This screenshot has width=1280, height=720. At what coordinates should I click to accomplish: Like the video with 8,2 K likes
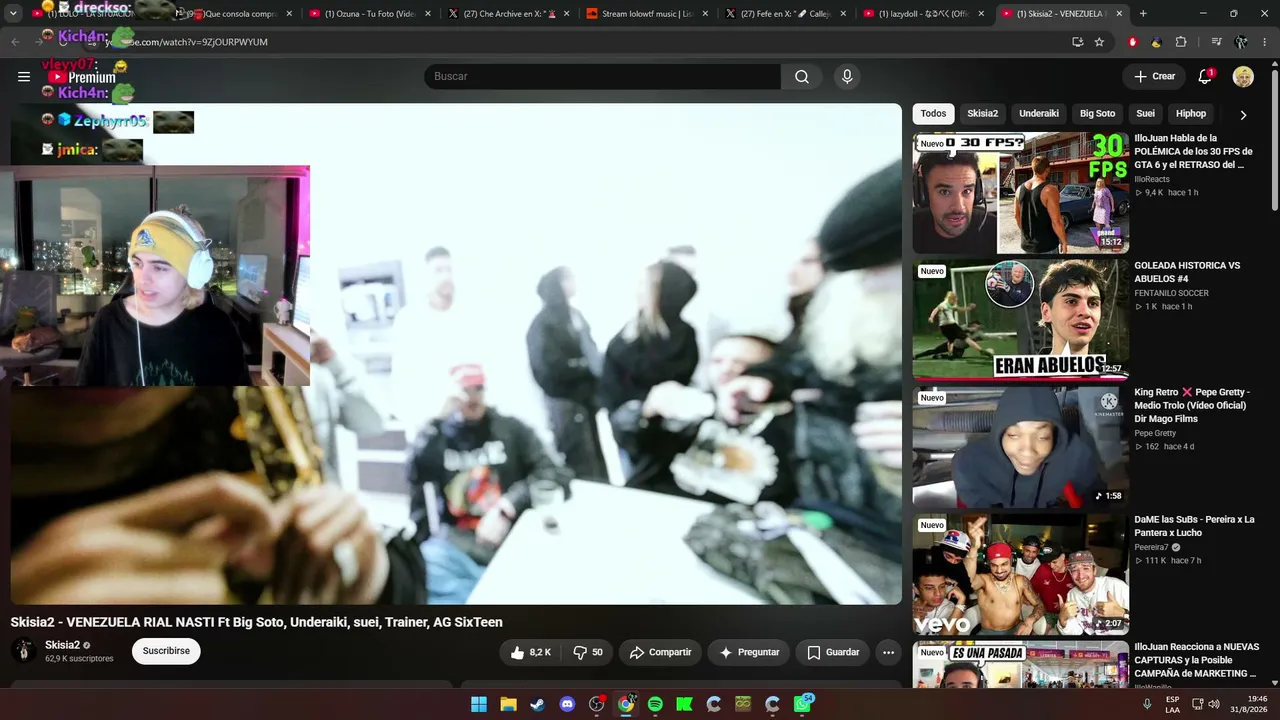pyautogui.click(x=530, y=652)
